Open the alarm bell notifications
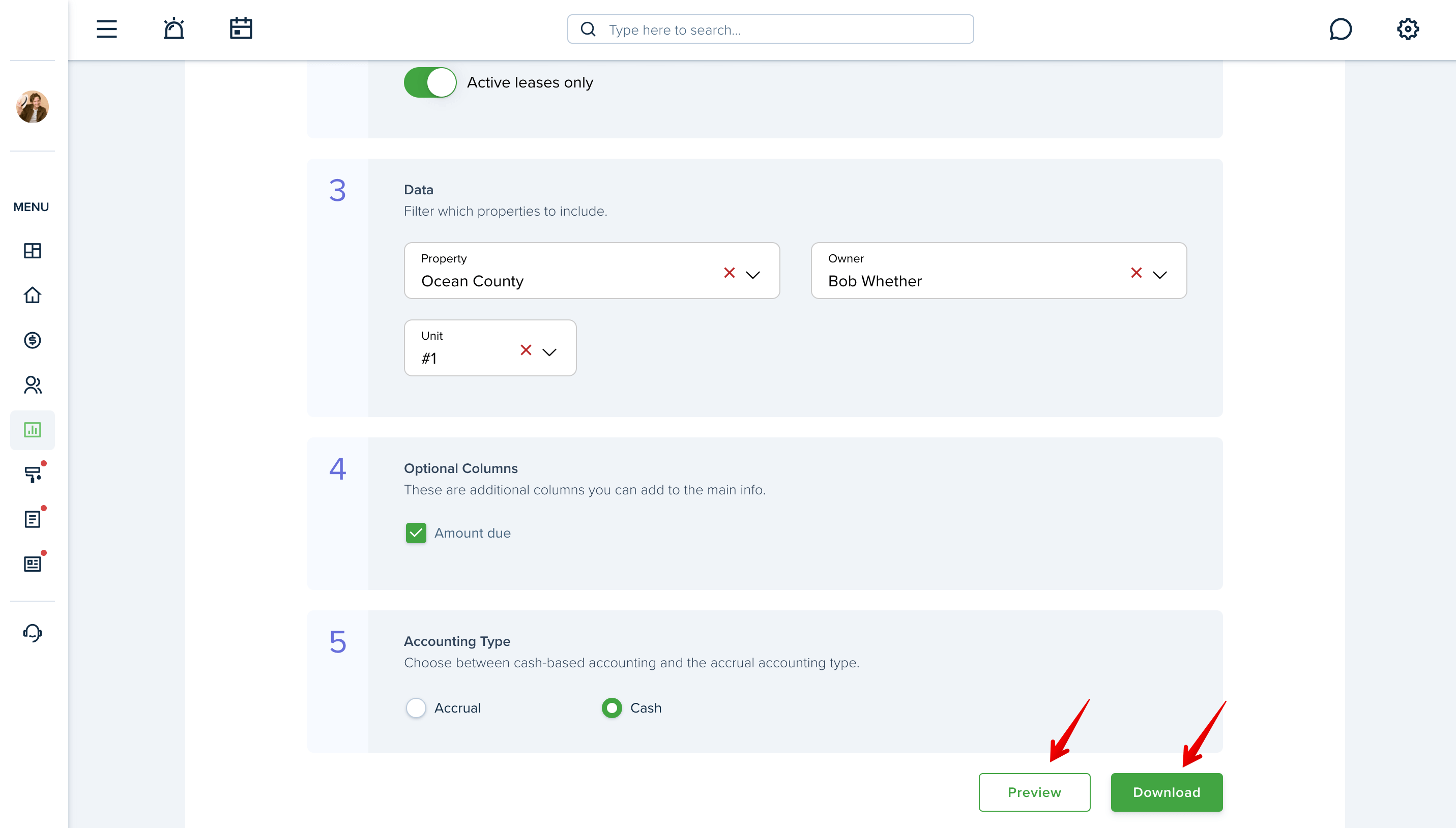The width and height of the screenshot is (1456, 828). pyautogui.click(x=173, y=28)
